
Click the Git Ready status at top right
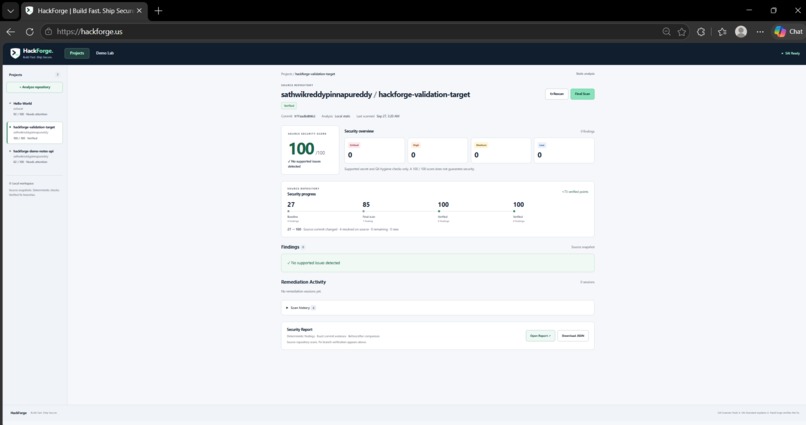pos(791,53)
